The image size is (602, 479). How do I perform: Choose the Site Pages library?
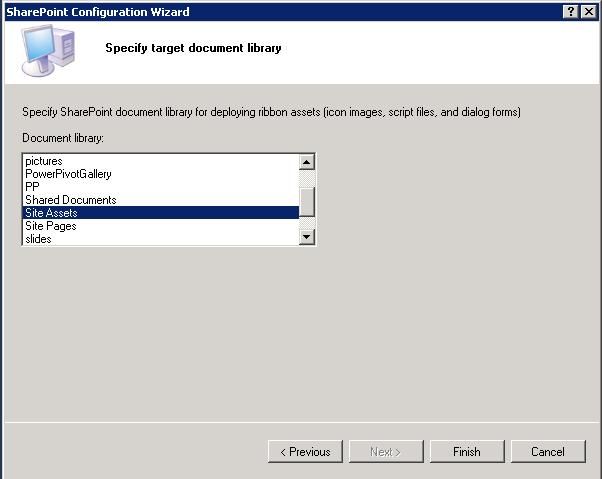[160, 226]
